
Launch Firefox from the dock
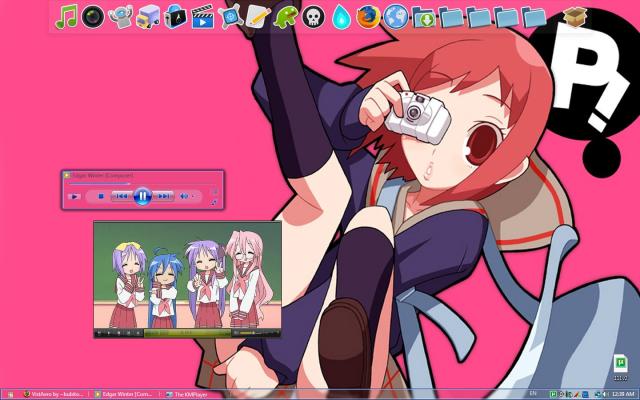368,17
